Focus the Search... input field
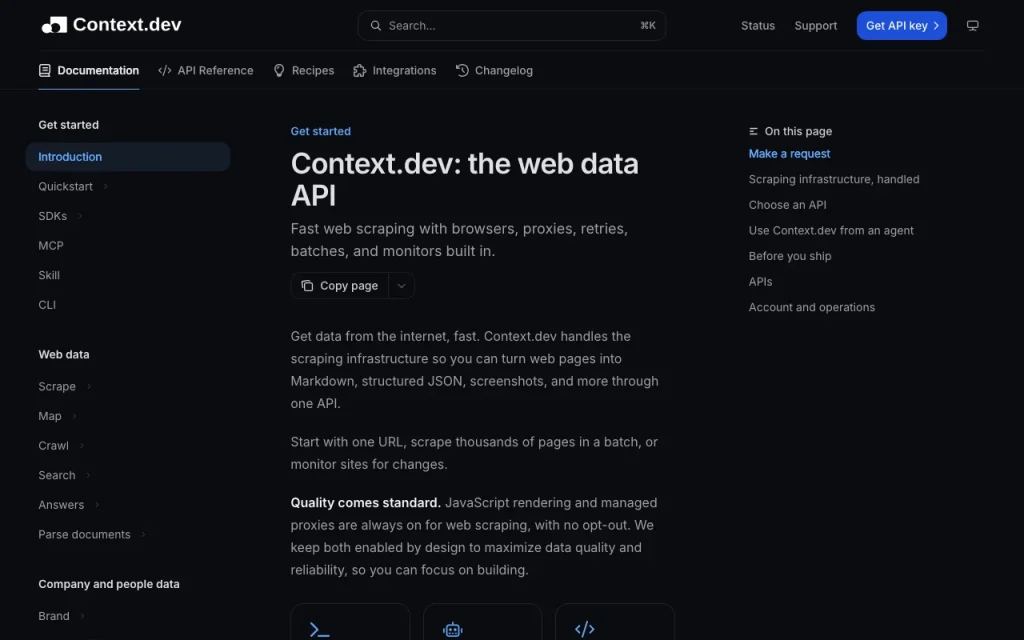 tap(511, 25)
